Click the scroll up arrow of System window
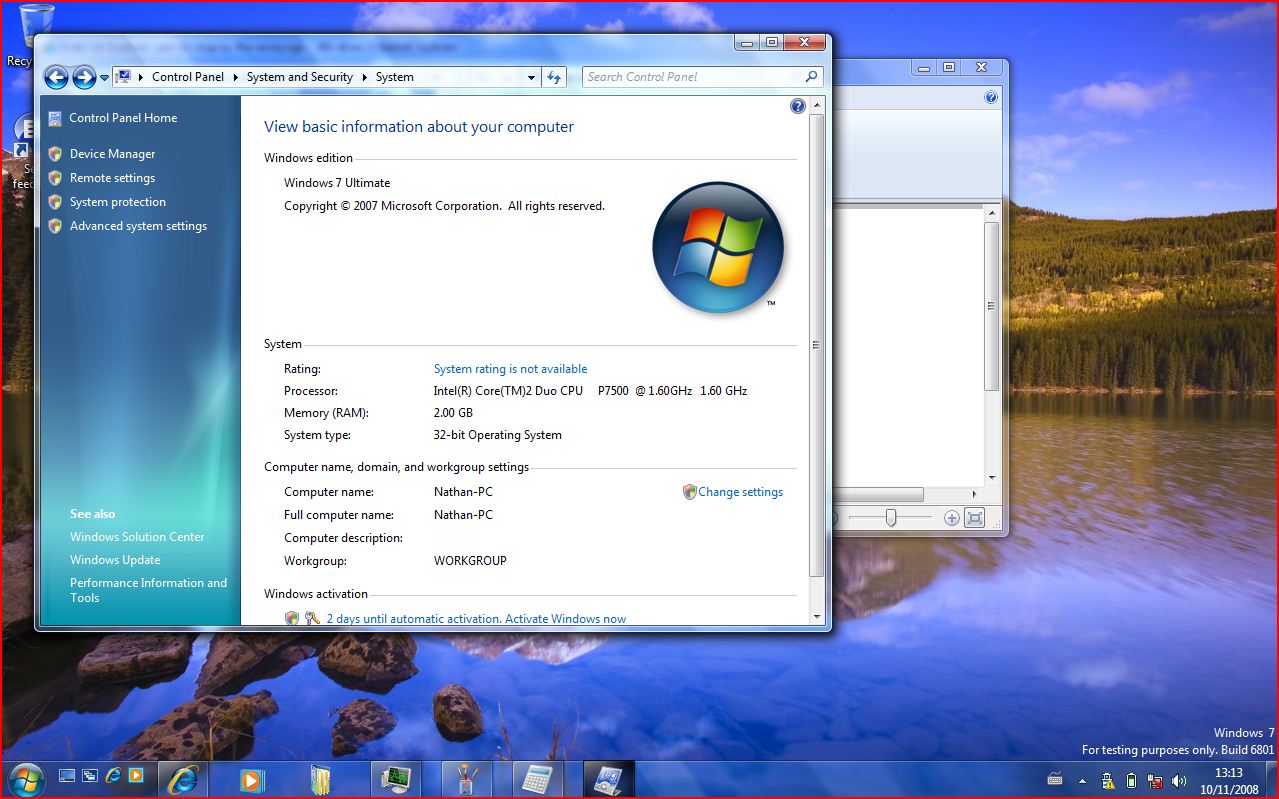Screen dimensions: 1279x799 [x=817, y=105]
